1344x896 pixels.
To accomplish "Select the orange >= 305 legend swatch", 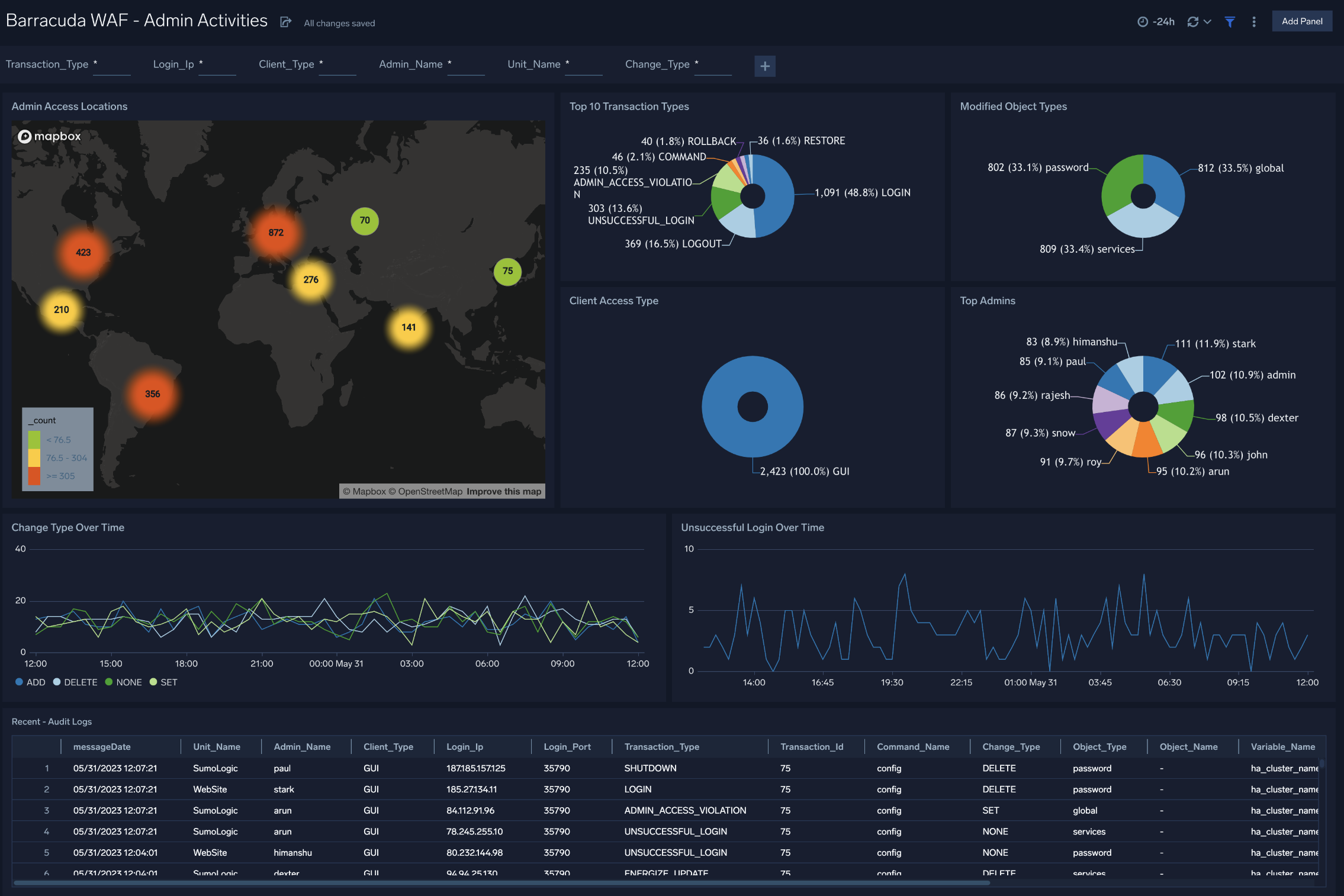I will pyautogui.click(x=34, y=475).
